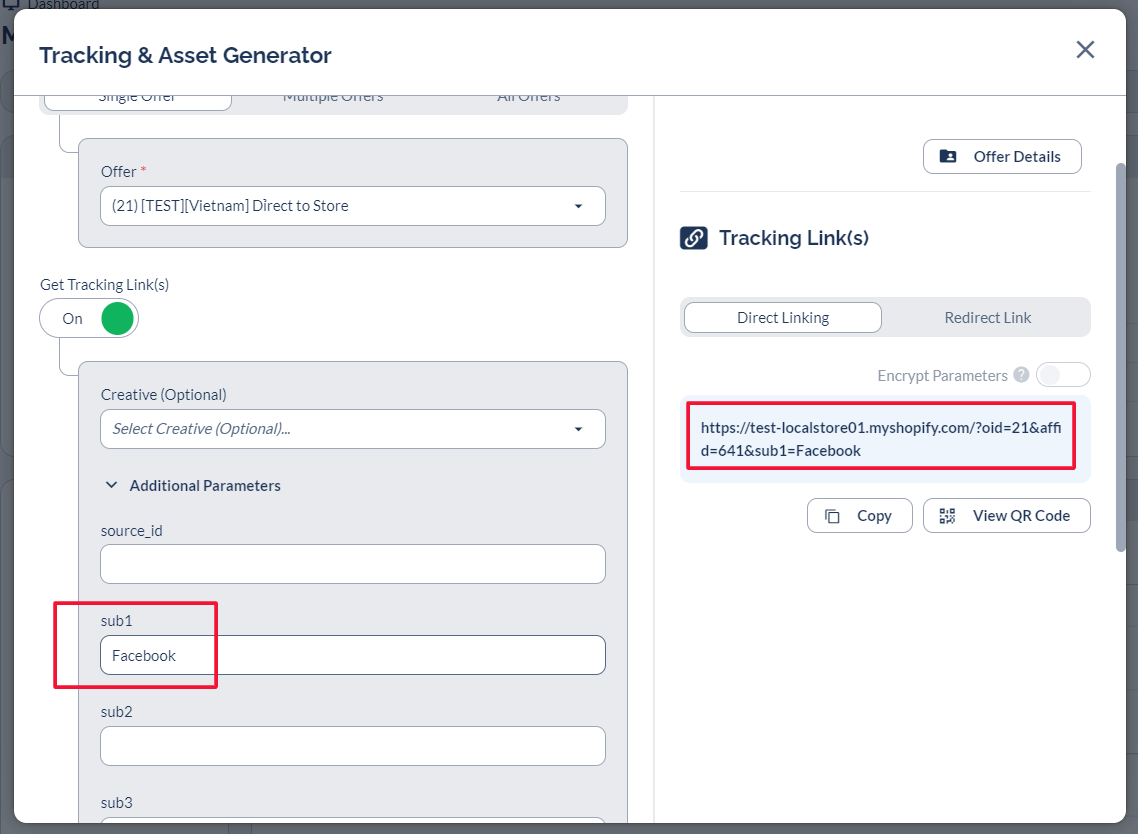Click the Encrypt Parameters help icon

click(1021, 375)
